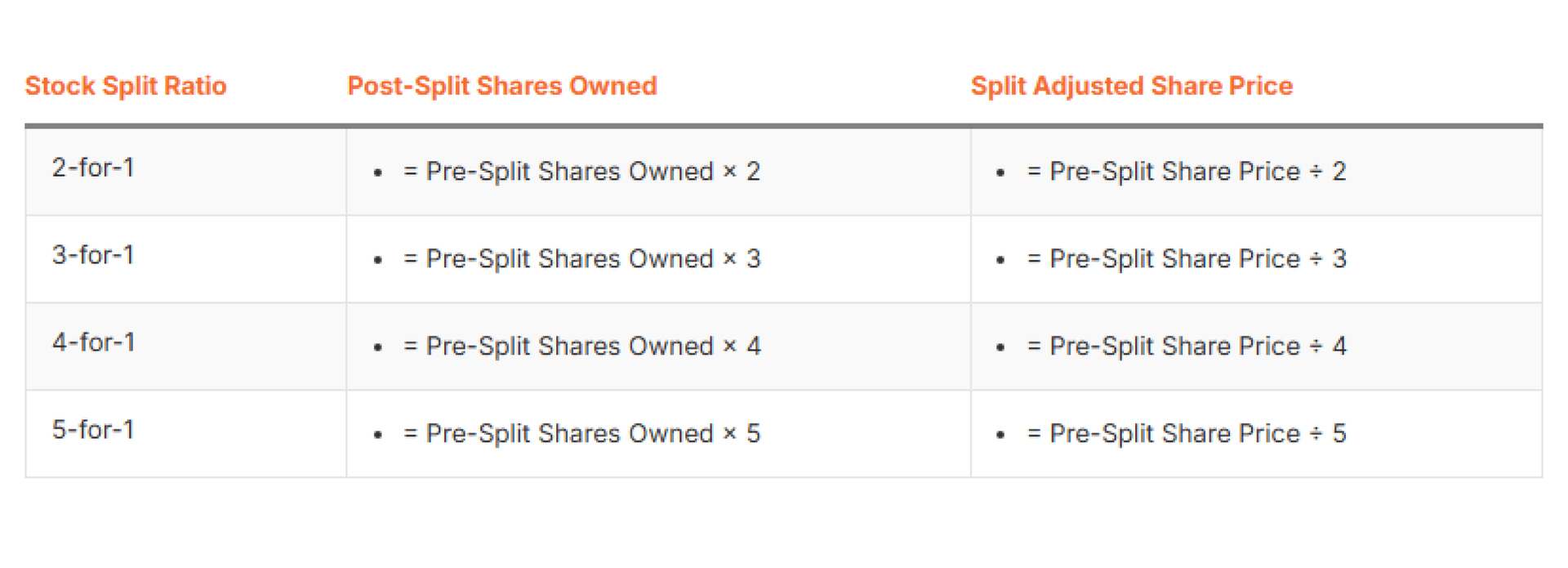Click the Pre-Split Share Price ÷ 3 formula

pyautogui.click(x=1186, y=259)
